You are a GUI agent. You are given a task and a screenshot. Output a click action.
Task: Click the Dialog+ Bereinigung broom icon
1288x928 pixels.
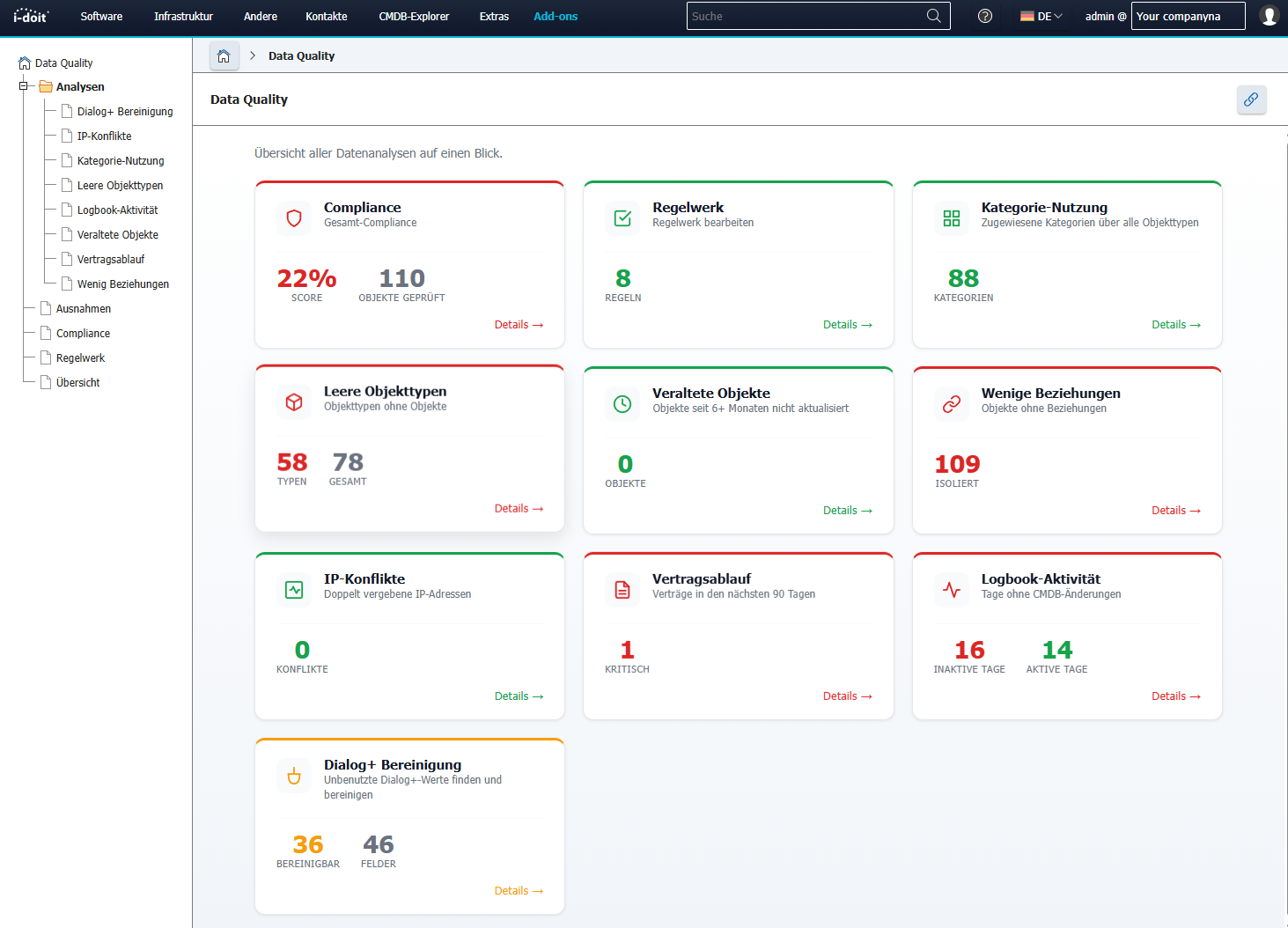tap(294, 776)
